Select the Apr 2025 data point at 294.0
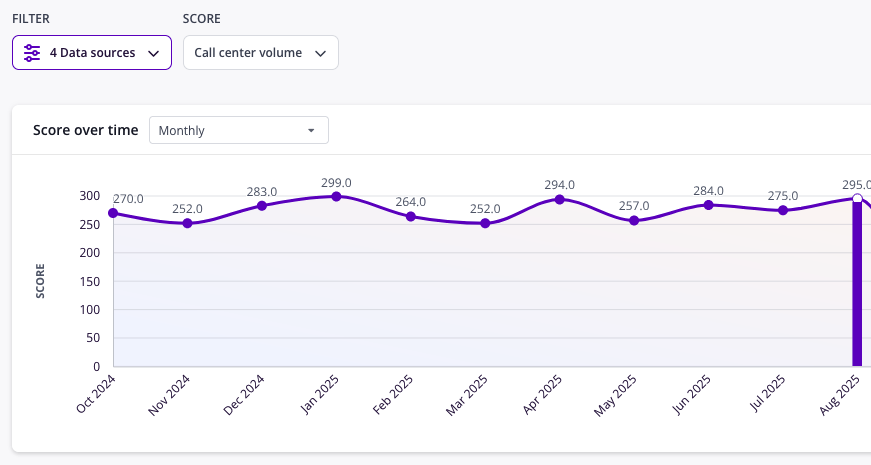Image resolution: width=871 pixels, height=465 pixels. (560, 199)
